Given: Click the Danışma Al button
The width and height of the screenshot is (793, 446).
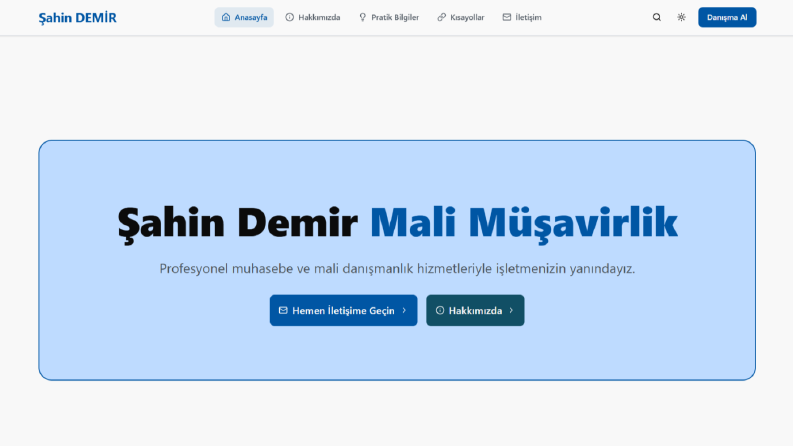Looking at the screenshot, I should coord(727,17).
